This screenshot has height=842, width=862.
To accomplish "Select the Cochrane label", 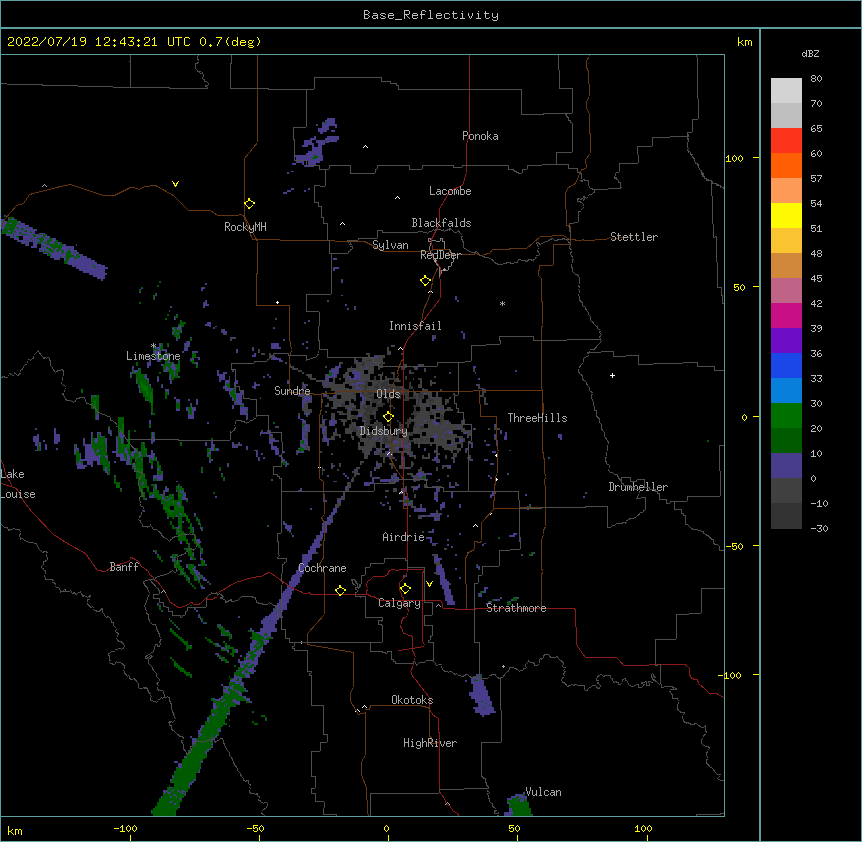I will 322,568.
